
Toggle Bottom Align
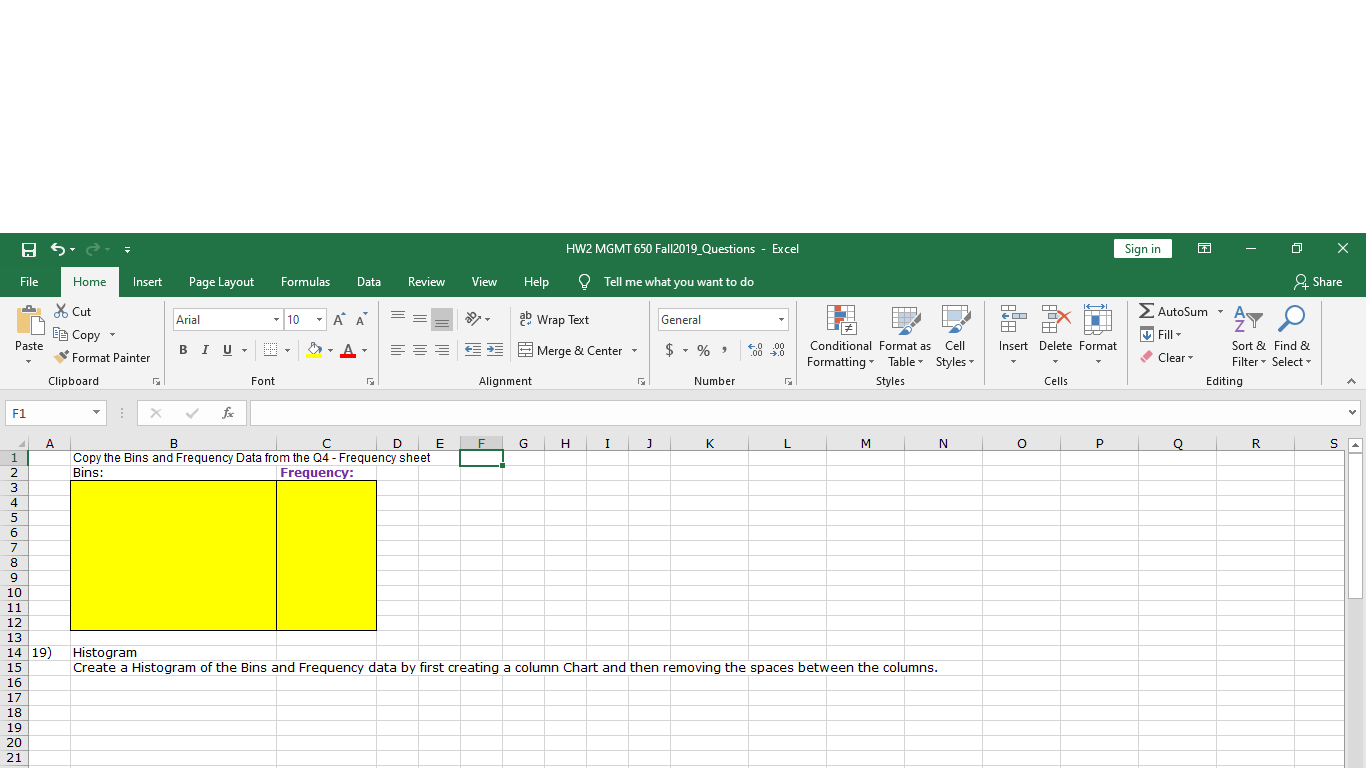[x=441, y=320]
